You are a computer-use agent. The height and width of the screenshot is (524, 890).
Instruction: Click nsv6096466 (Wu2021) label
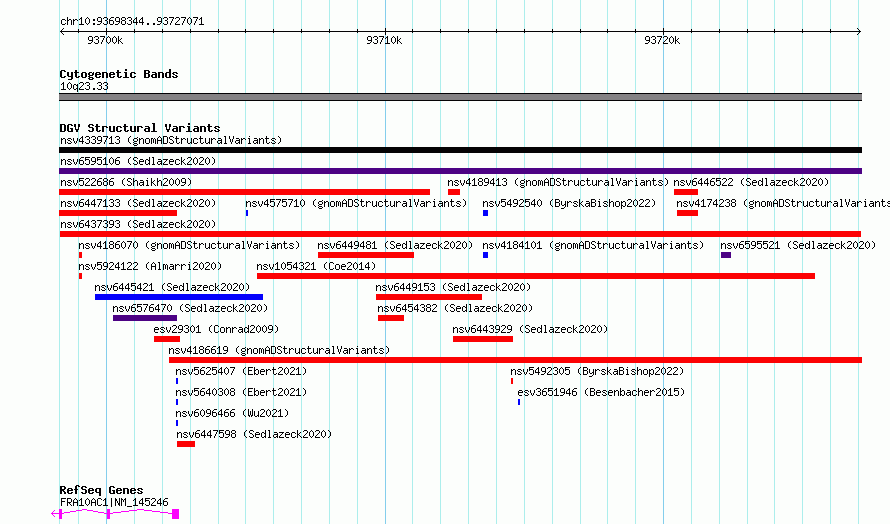click(x=232, y=413)
